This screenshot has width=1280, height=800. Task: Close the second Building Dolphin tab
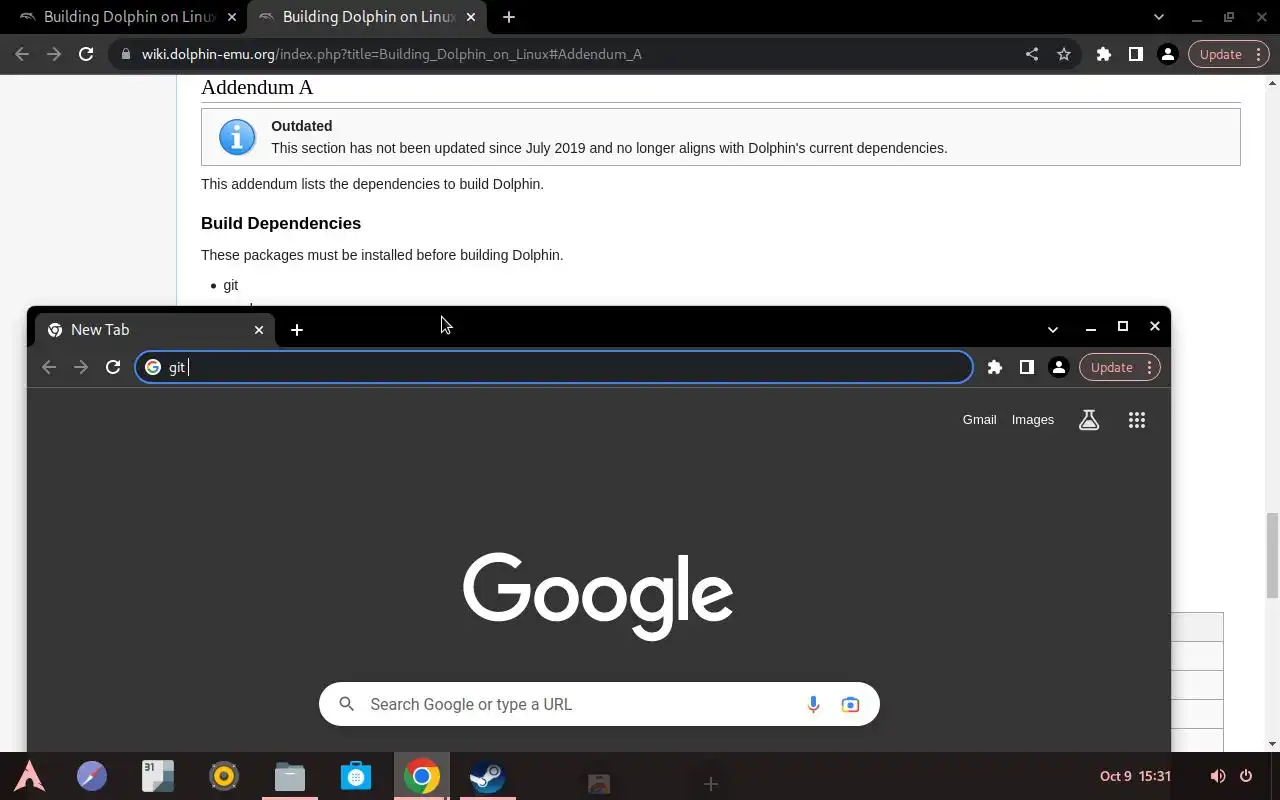pos(471,17)
